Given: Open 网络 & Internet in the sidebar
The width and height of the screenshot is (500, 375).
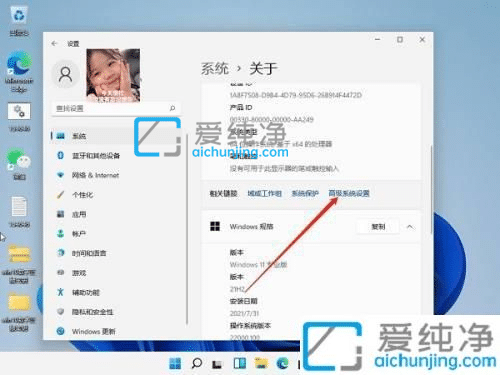Looking at the screenshot, I should (95, 175).
